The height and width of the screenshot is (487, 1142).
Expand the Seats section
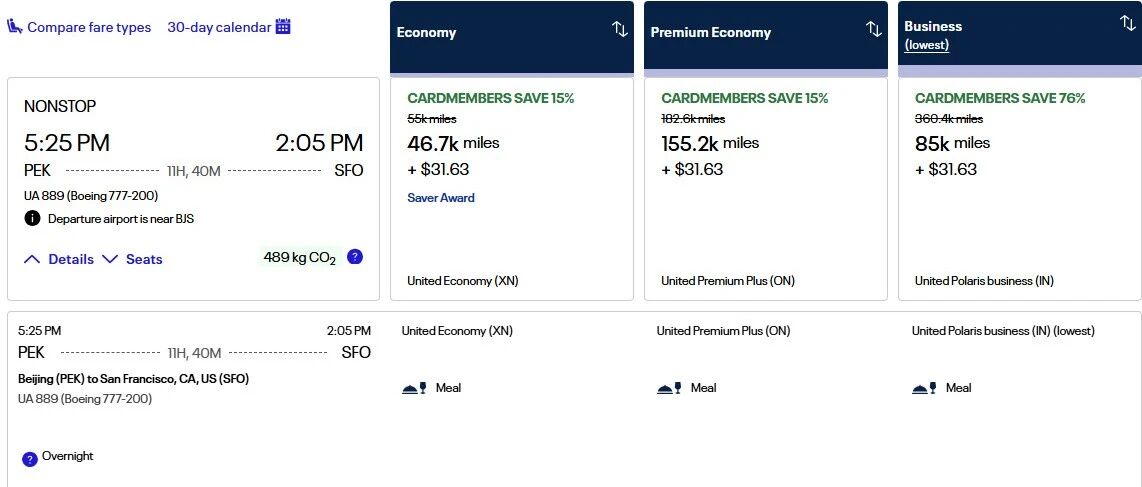[132, 259]
